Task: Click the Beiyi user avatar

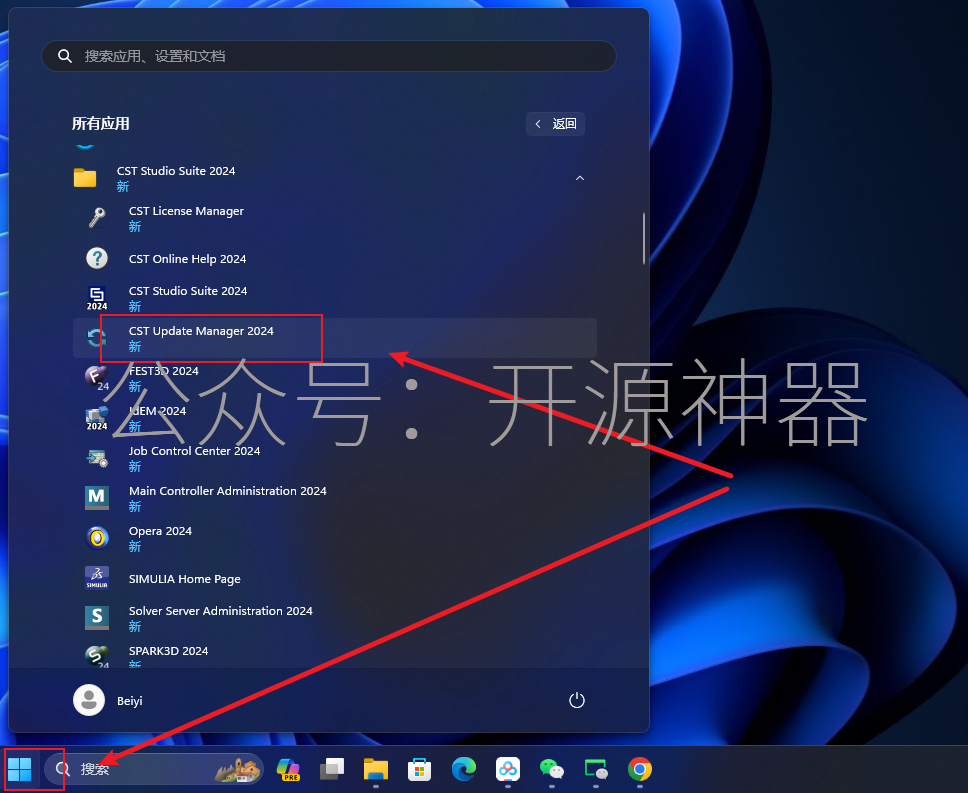Action: click(x=89, y=700)
